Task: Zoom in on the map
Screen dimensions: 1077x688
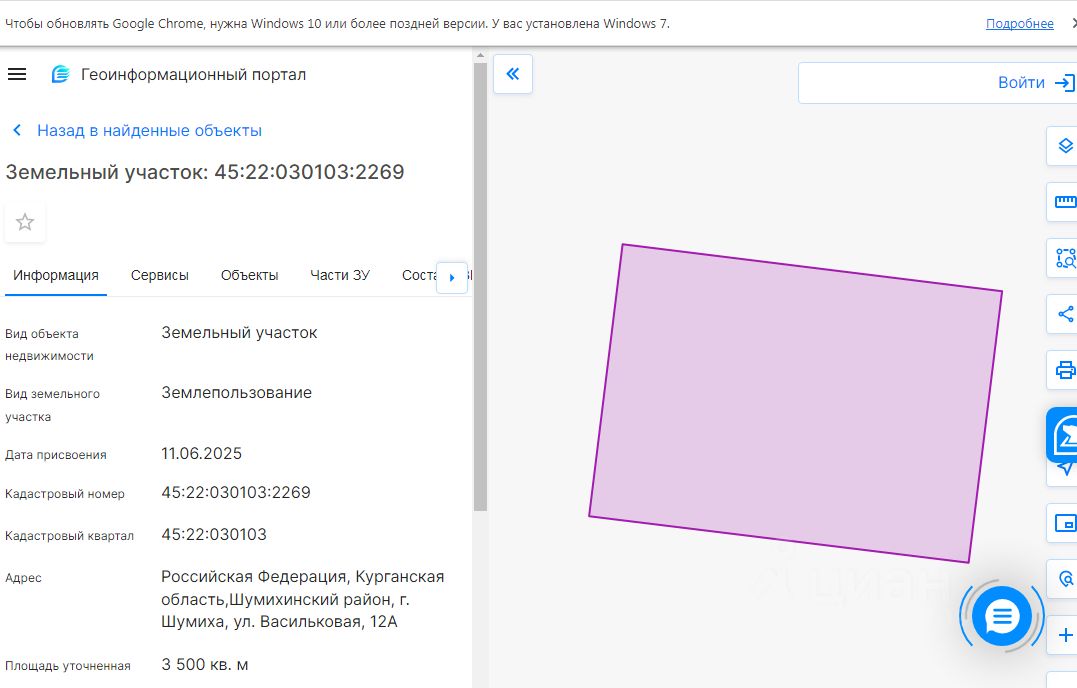Action: (x=1065, y=635)
